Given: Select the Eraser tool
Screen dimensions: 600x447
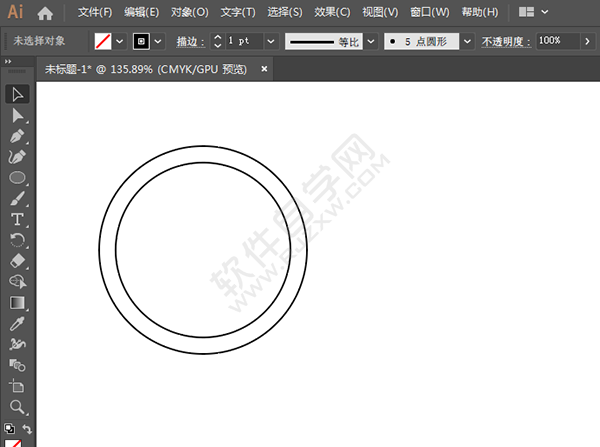Looking at the screenshot, I should coord(17,261).
